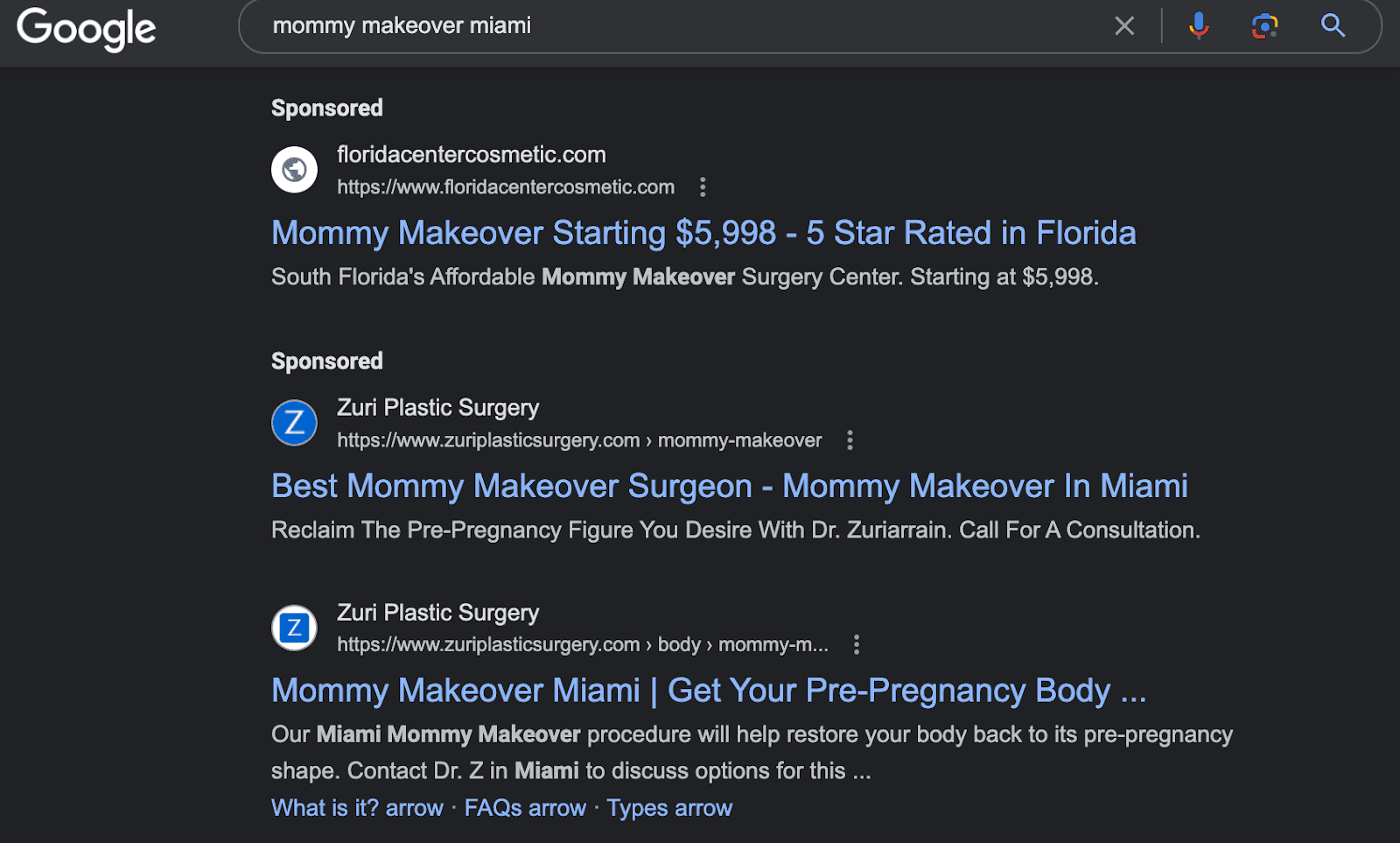Click the "Zuri Plastic Surgery" site name
The height and width of the screenshot is (843, 1400).
pos(437,407)
